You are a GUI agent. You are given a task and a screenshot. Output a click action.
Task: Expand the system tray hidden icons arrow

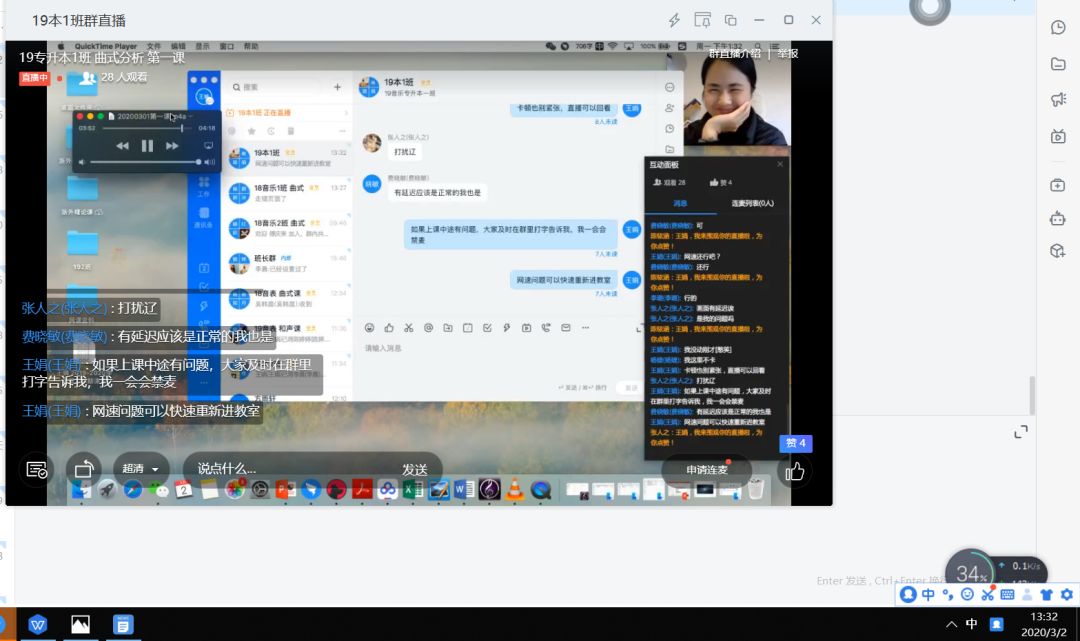[950, 624]
